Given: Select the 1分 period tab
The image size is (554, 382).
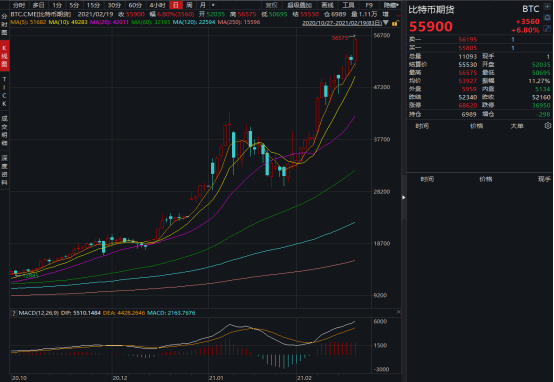Looking at the screenshot, I should 57,5.
